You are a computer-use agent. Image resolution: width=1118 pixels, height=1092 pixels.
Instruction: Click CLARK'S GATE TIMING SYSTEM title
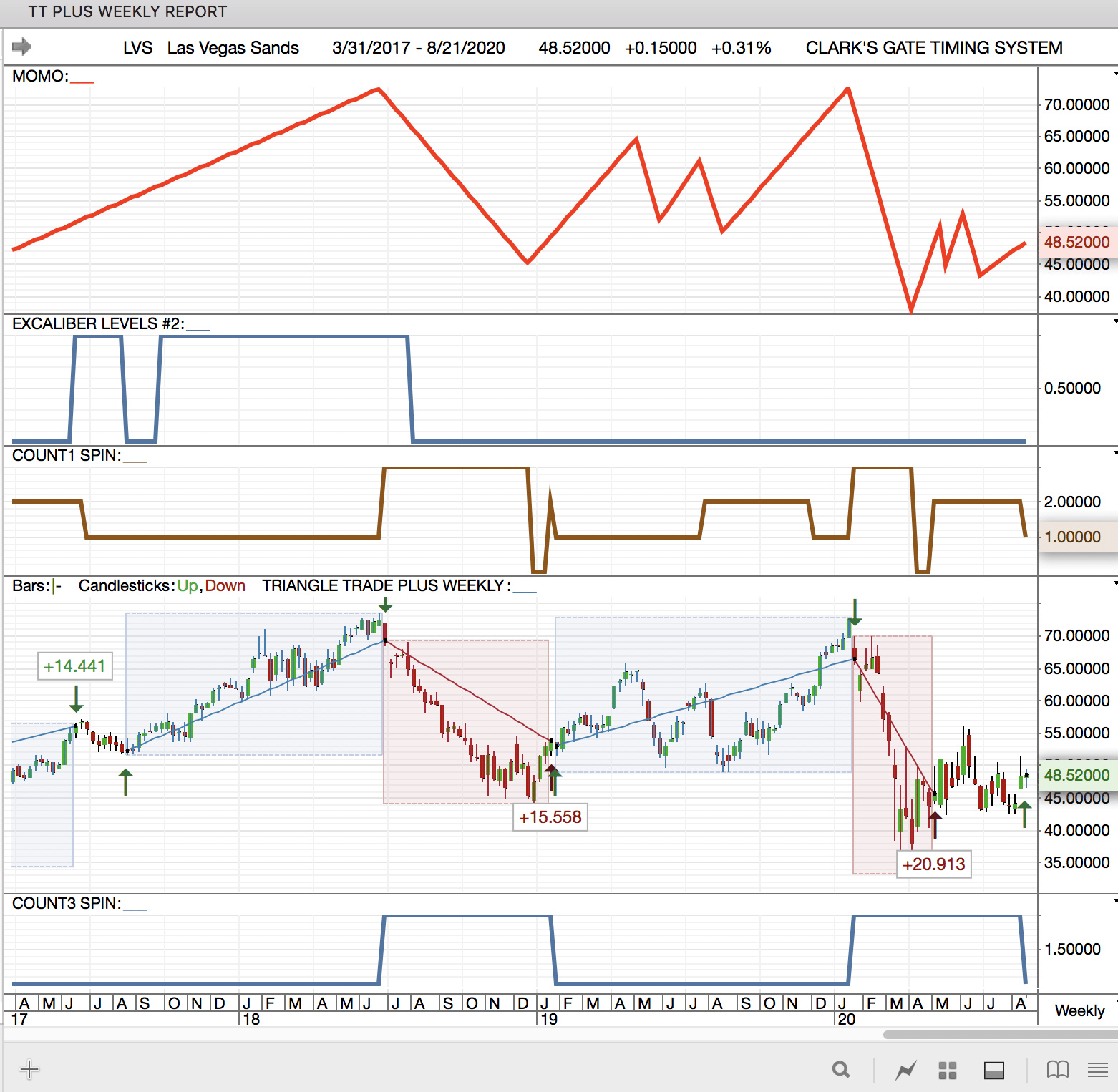(x=934, y=48)
